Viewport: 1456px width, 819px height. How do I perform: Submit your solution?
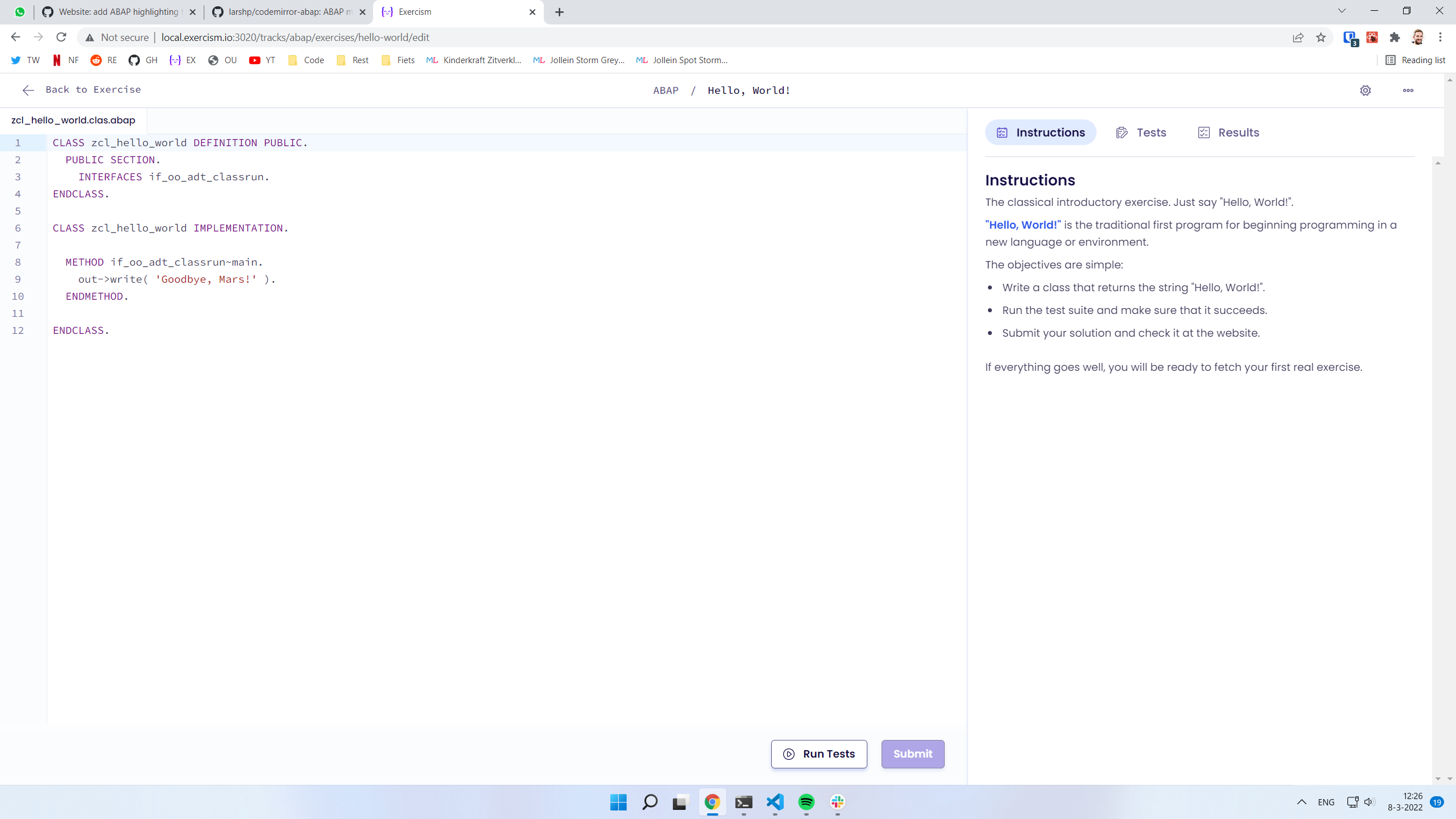pos(912,754)
